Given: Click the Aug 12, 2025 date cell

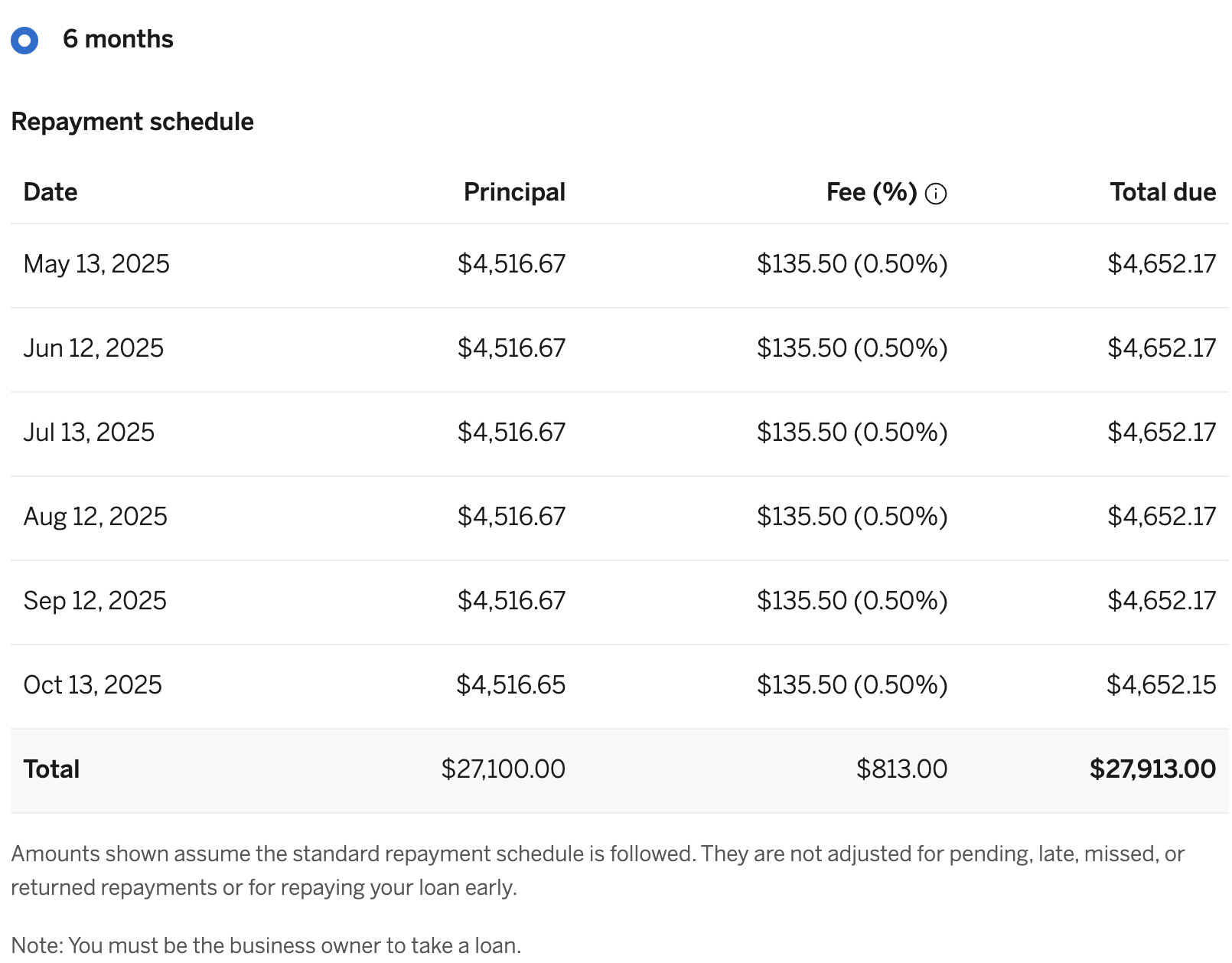Looking at the screenshot, I should [x=95, y=517].
